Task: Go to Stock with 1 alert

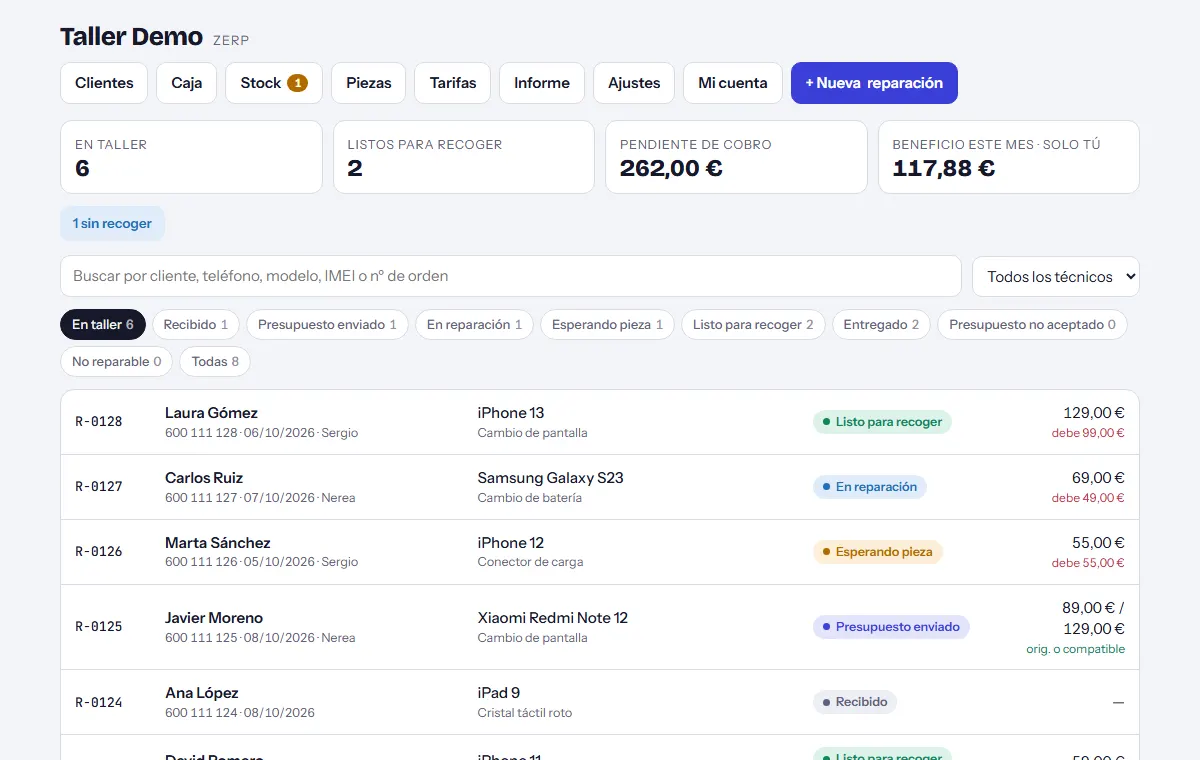Action: coord(274,83)
